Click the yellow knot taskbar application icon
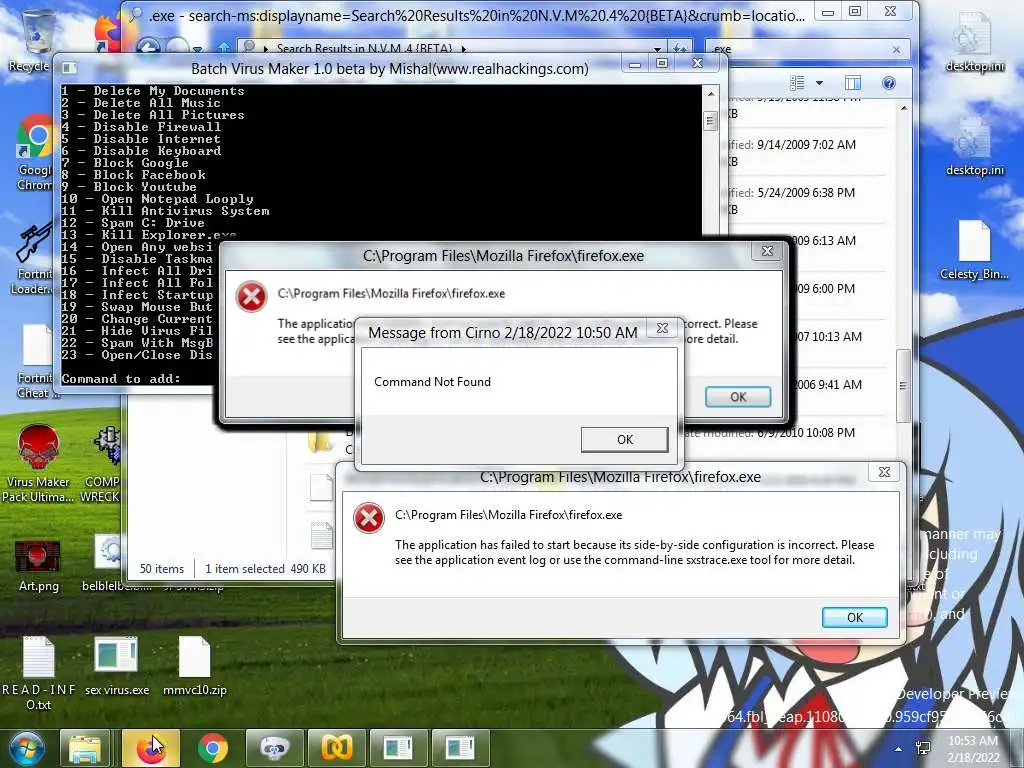The width and height of the screenshot is (1024, 768). [336, 748]
